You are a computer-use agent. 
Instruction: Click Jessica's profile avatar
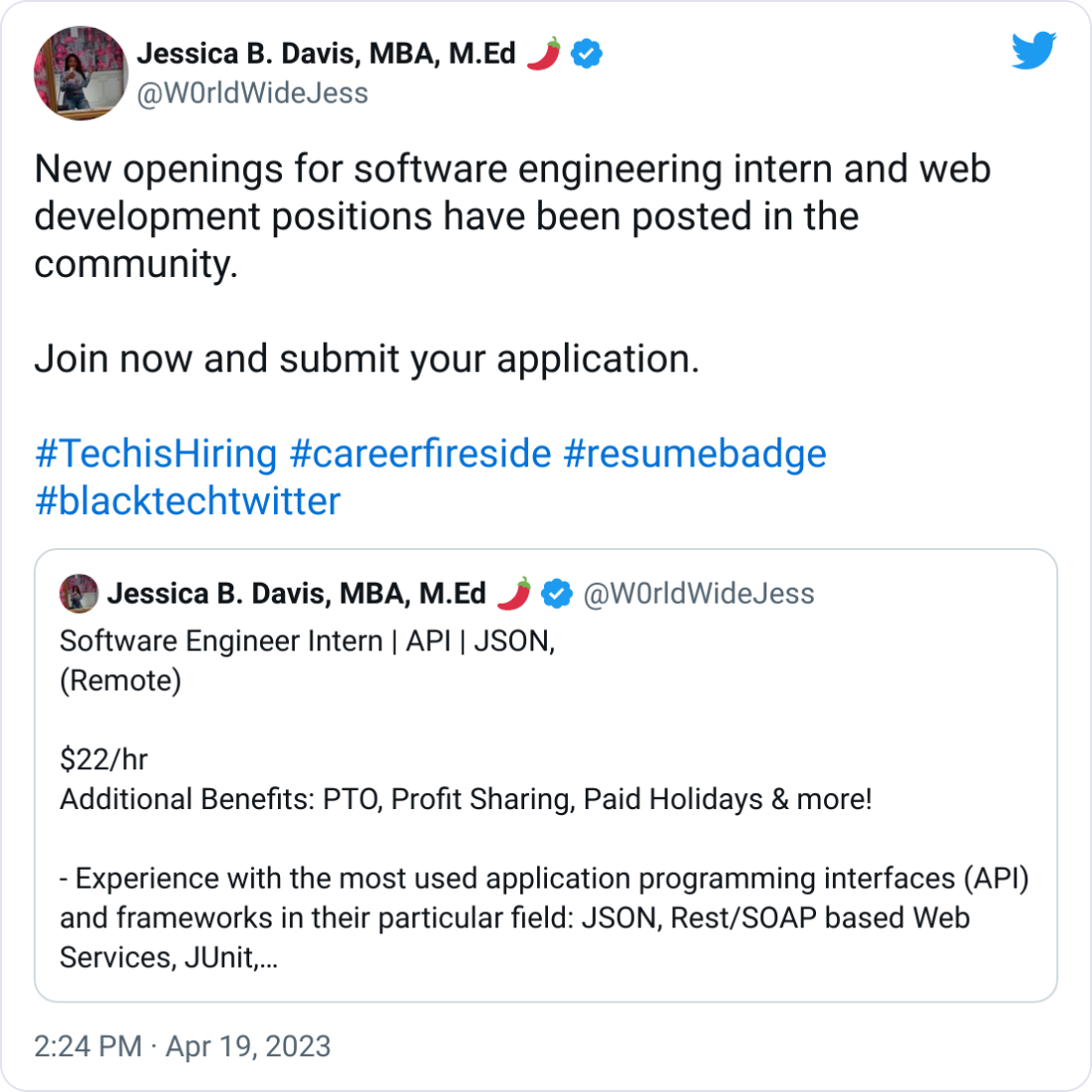[x=79, y=73]
